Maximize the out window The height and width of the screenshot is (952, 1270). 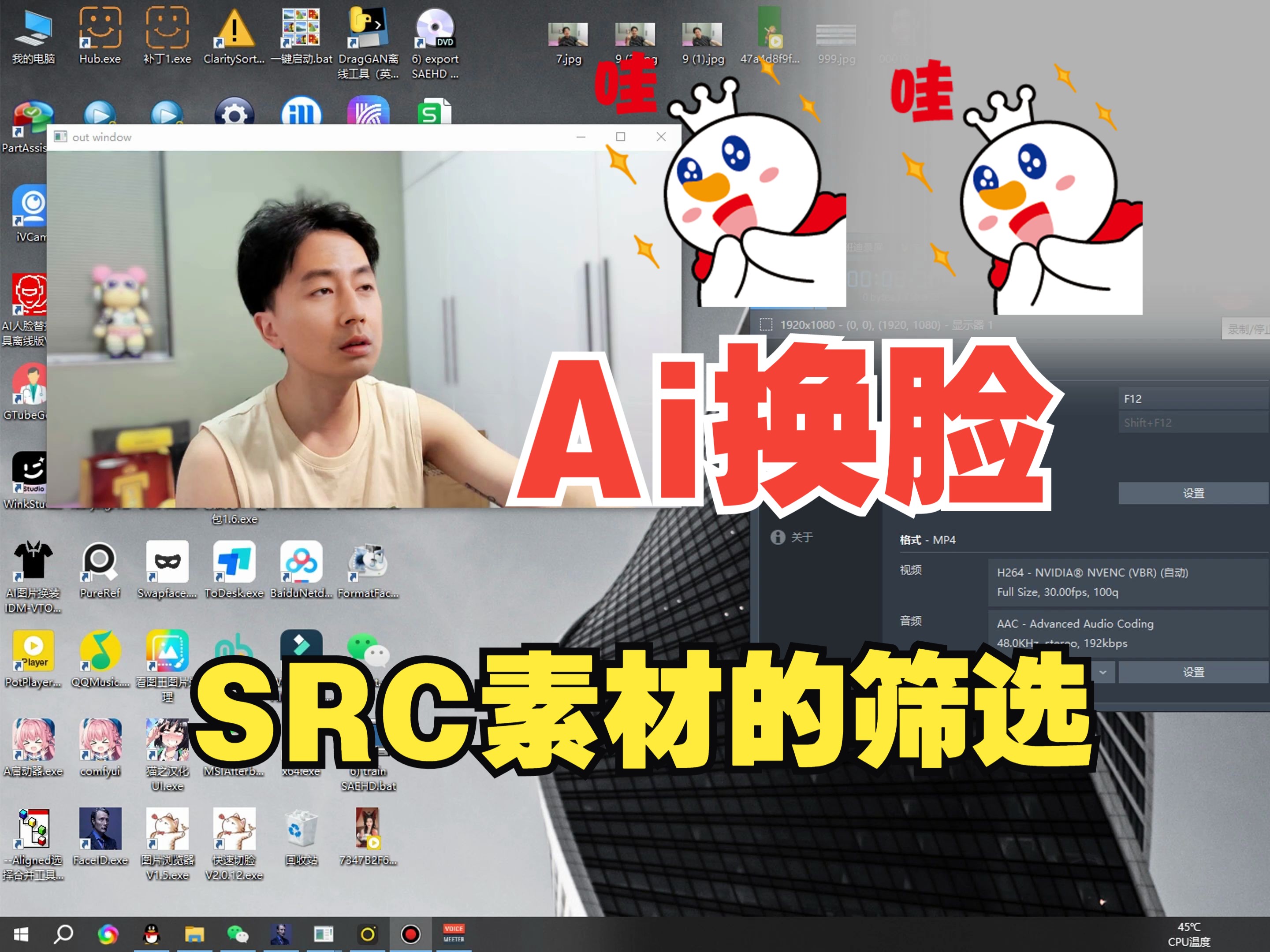click(x=621, y=137)
